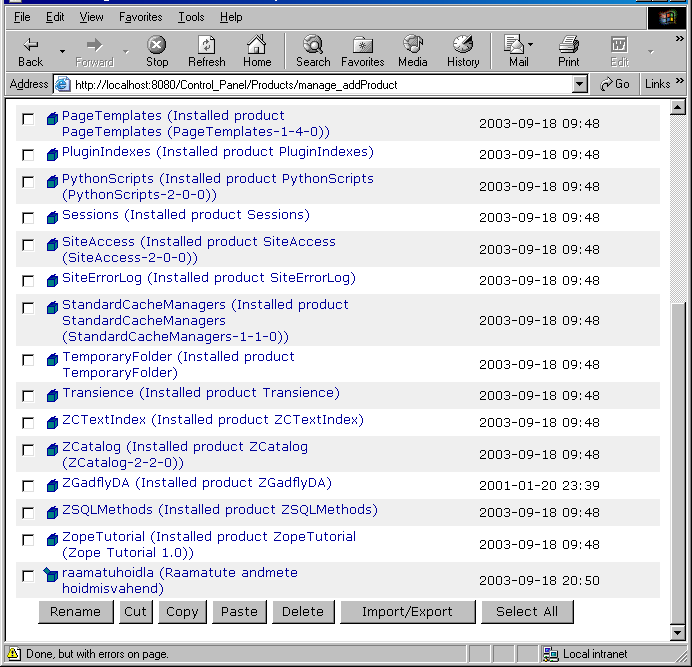Open the Edit button dropdown arrow
This screenshot has width=692, height=667.
coord(651,51)
